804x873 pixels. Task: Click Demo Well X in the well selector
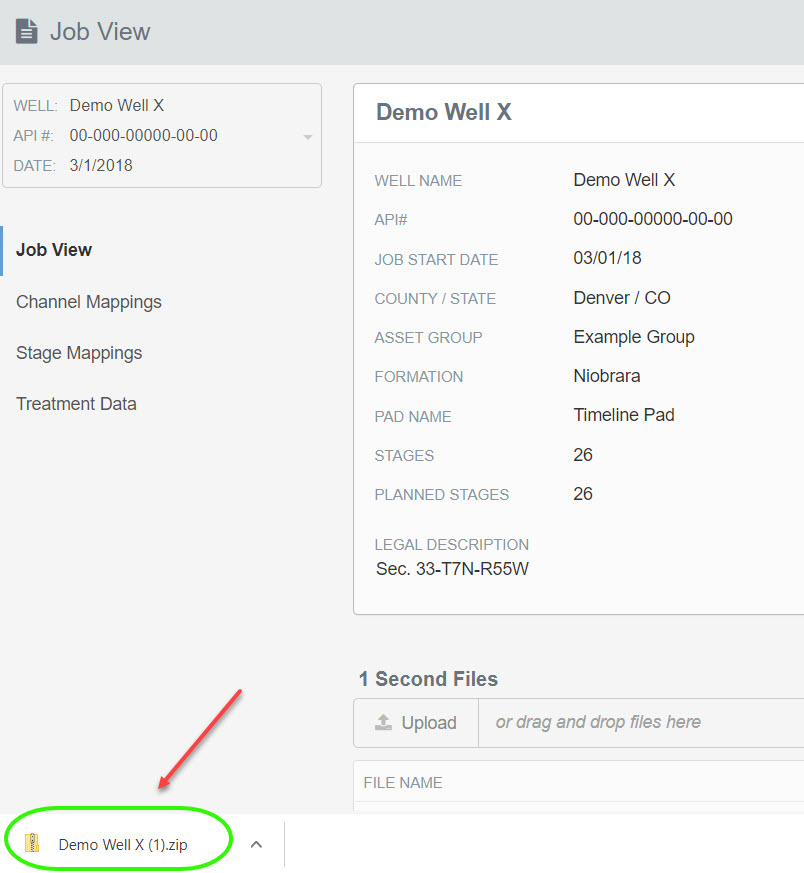(x=116, y=105)
